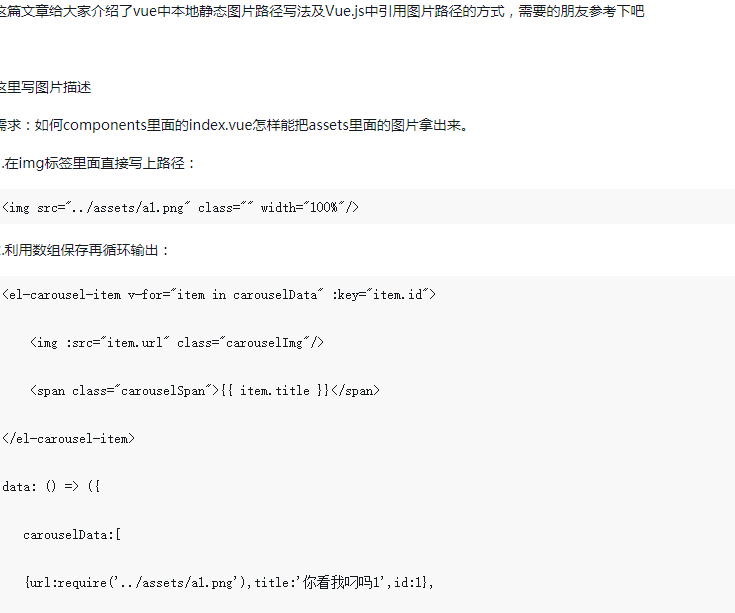Click the img :src="item.url" code line
The width and height of the screenshot is (735, 613).
[177, 342]
